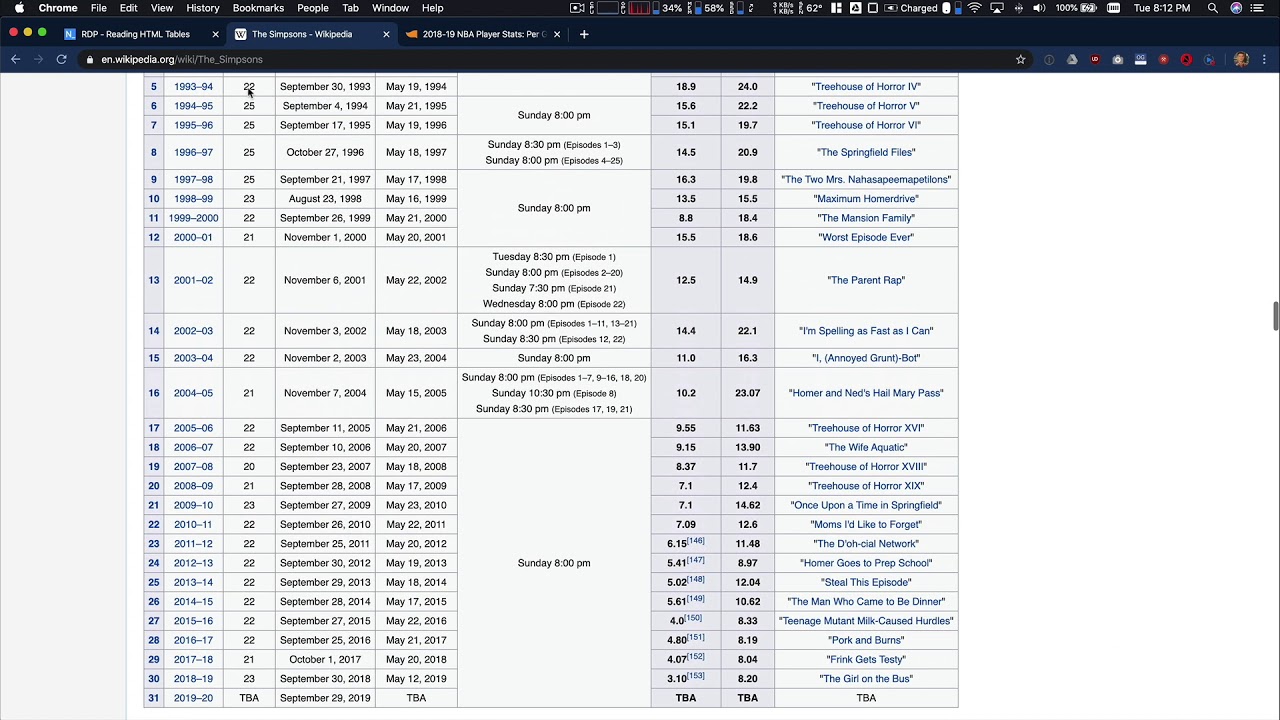Open Siri from the menu bar
Viewport: 1280px width, 720px height.
click(1237, 8)
